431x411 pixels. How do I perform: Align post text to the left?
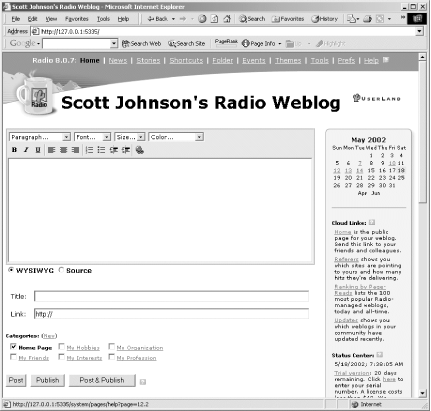(51, 150)
